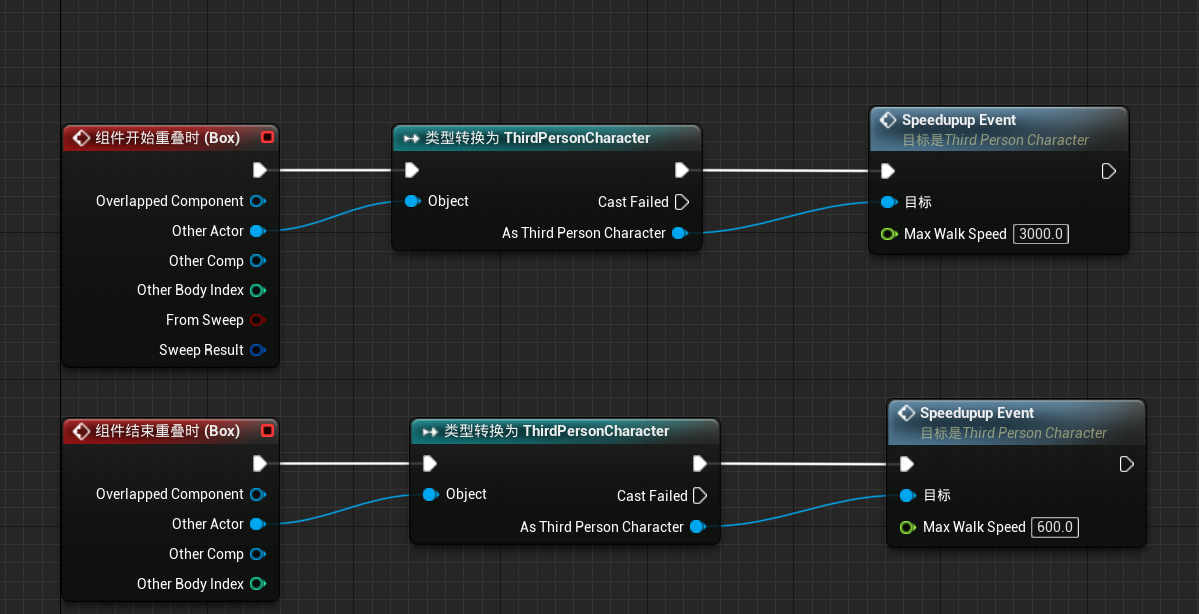Click the Cast Failed exec pin on upper cast node
This screenshot has width=1199, height=614.
[x=681, y=201]
